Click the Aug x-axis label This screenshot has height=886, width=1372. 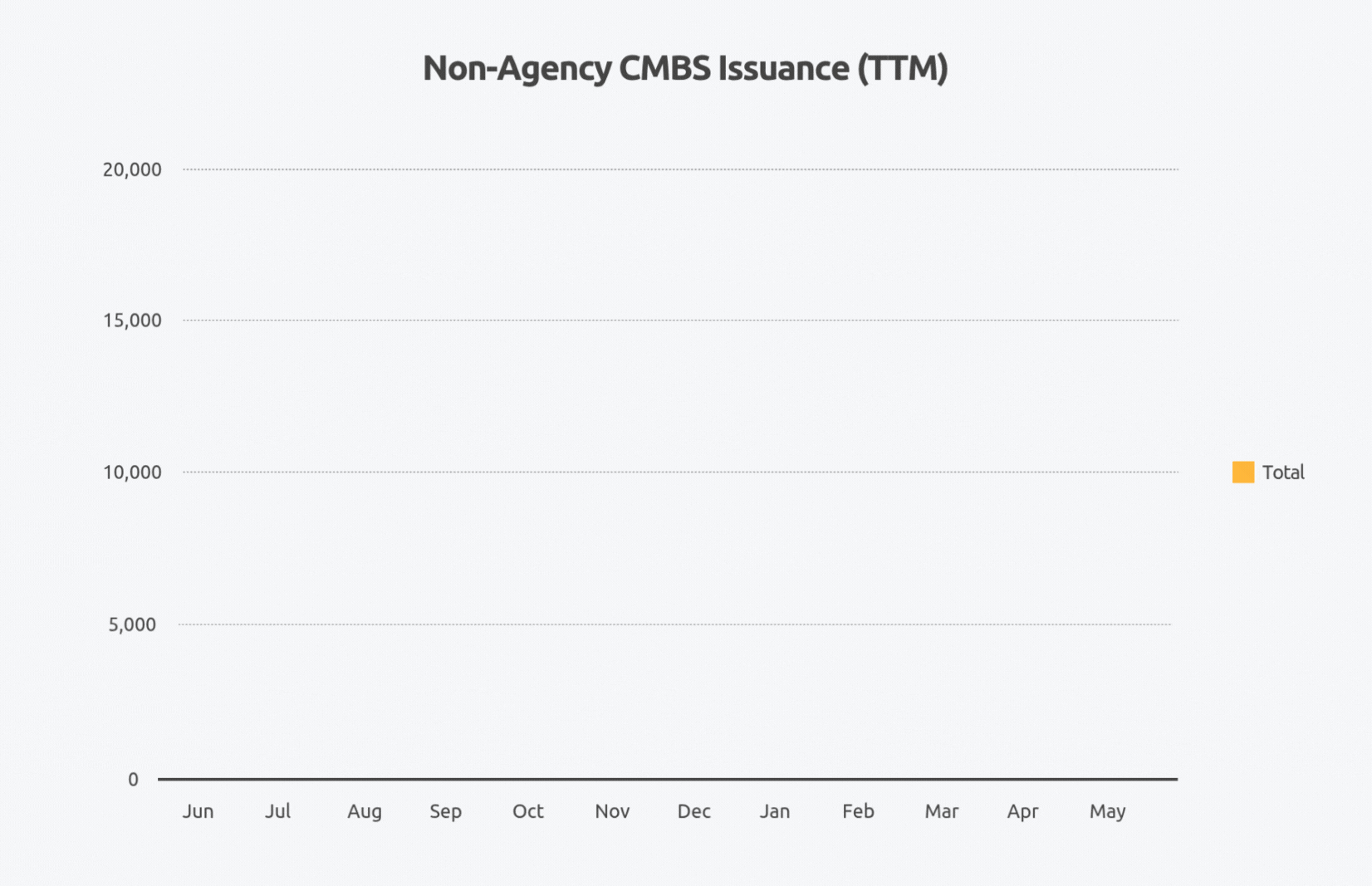point(365,811)
